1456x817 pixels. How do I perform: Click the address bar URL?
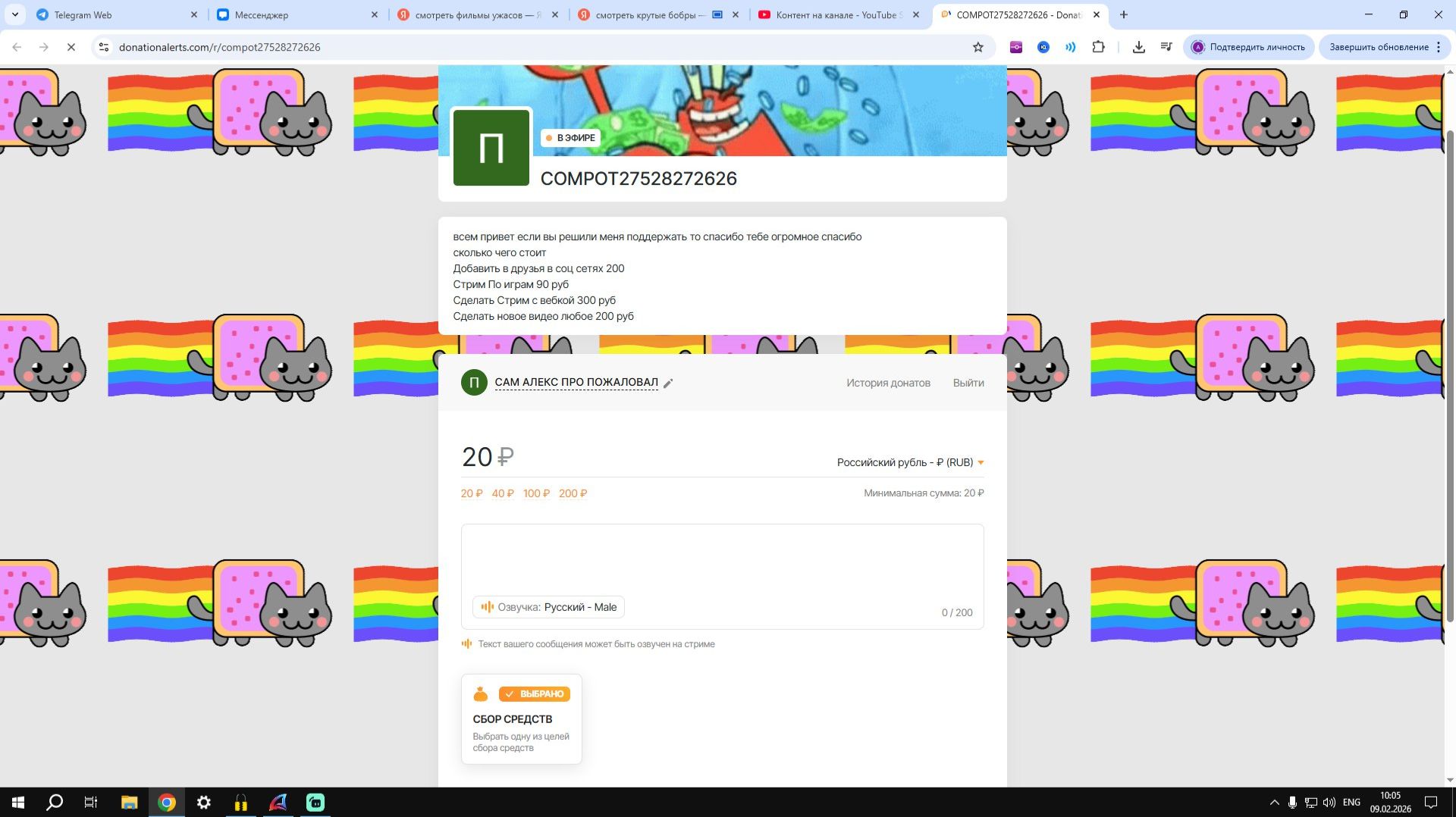point(219,47)
